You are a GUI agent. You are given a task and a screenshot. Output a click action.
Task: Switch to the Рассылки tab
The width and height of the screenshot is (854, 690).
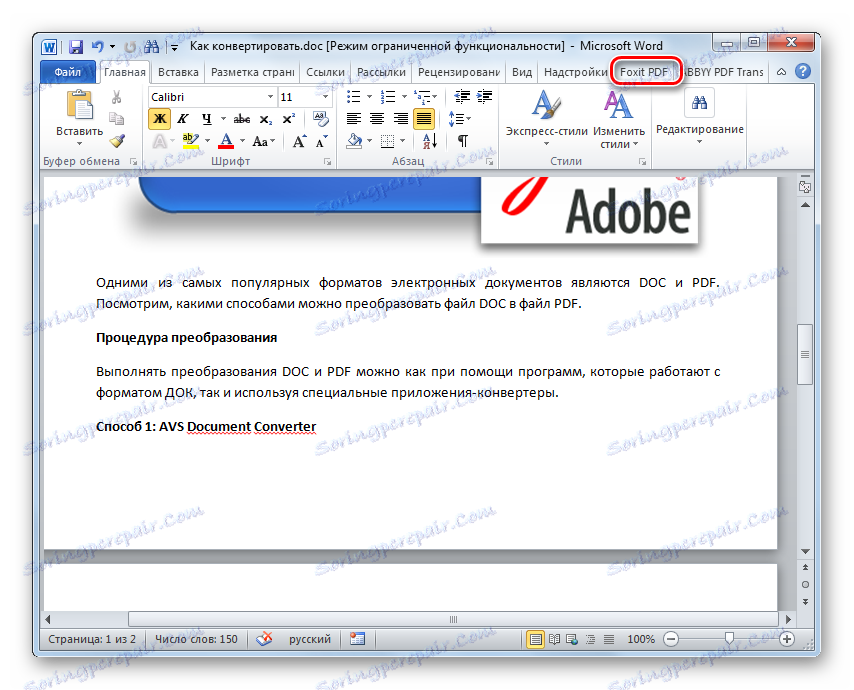click(x=381, y=72)
